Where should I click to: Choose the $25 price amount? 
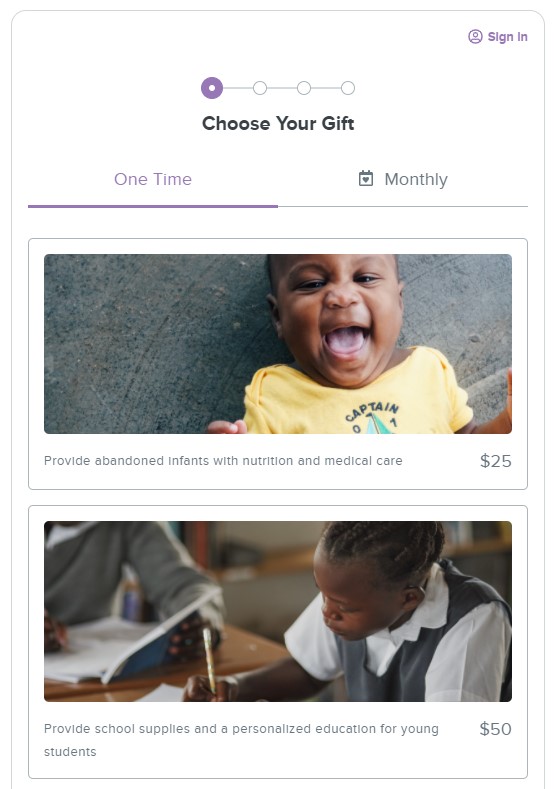click(496, 461)
